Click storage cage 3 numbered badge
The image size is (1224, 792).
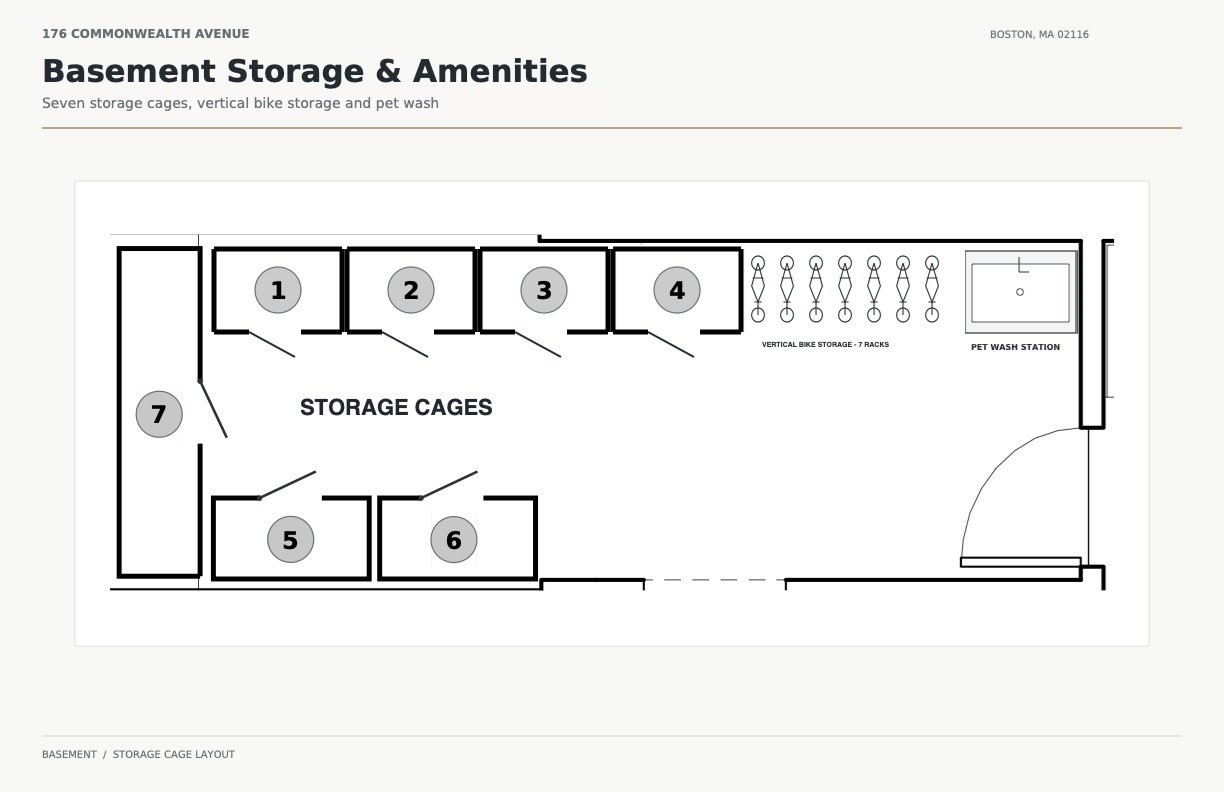pos(544,290)
